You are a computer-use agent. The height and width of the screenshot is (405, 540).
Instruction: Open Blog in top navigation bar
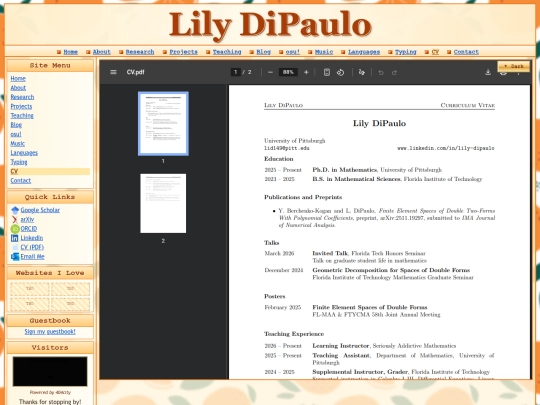pyautogui.click(x=263, y=52)
